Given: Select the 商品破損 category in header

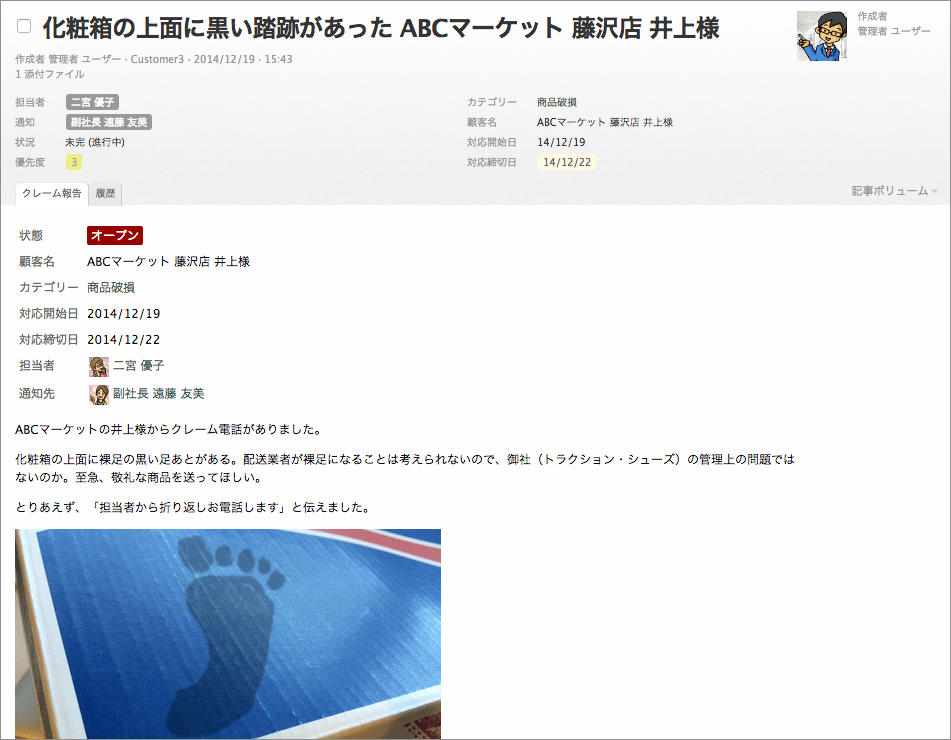Looking at the screenshot, I should [557, 102].
